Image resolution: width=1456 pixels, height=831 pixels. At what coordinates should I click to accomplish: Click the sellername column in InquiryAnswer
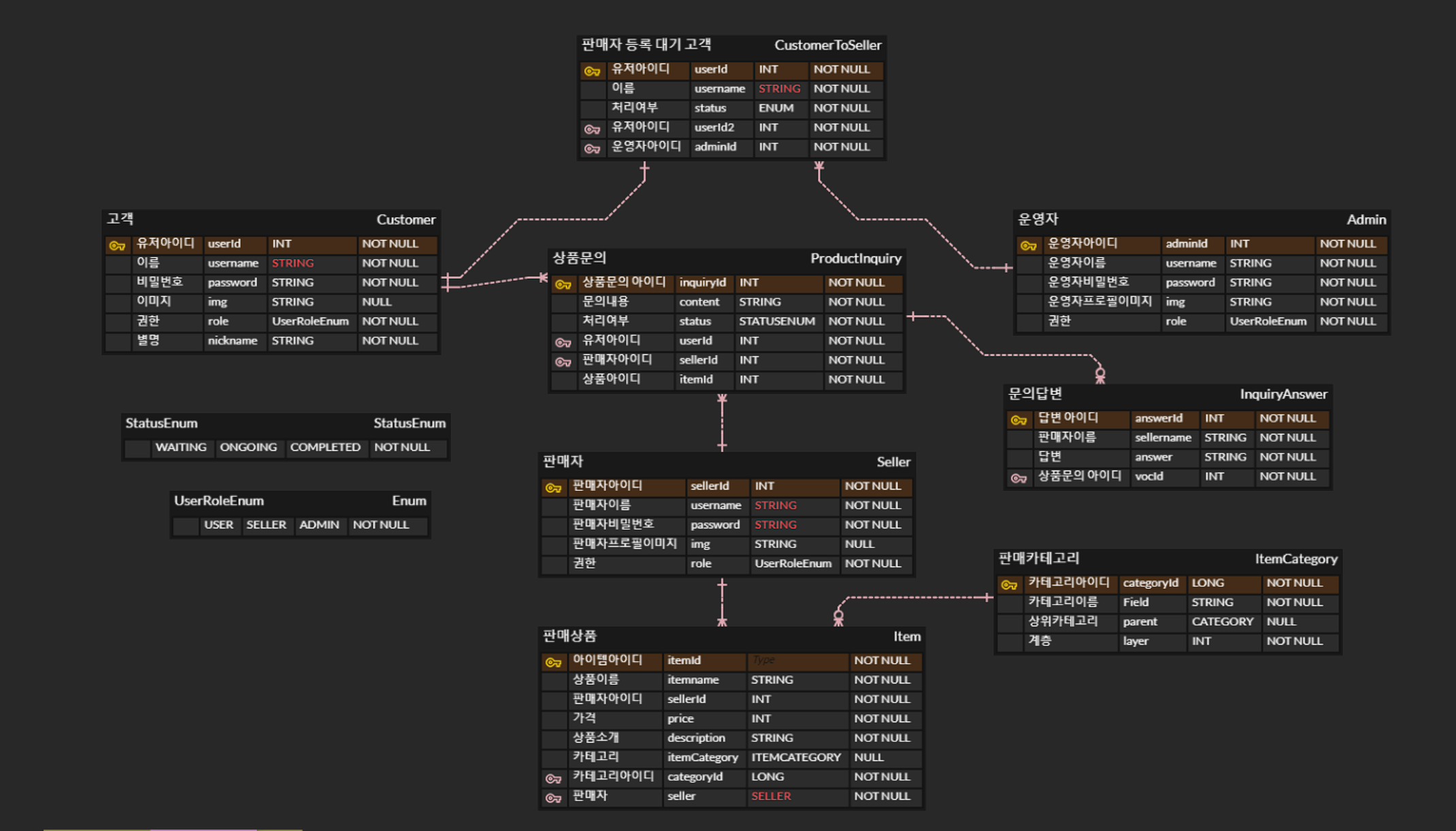[x=1163, y=437]
